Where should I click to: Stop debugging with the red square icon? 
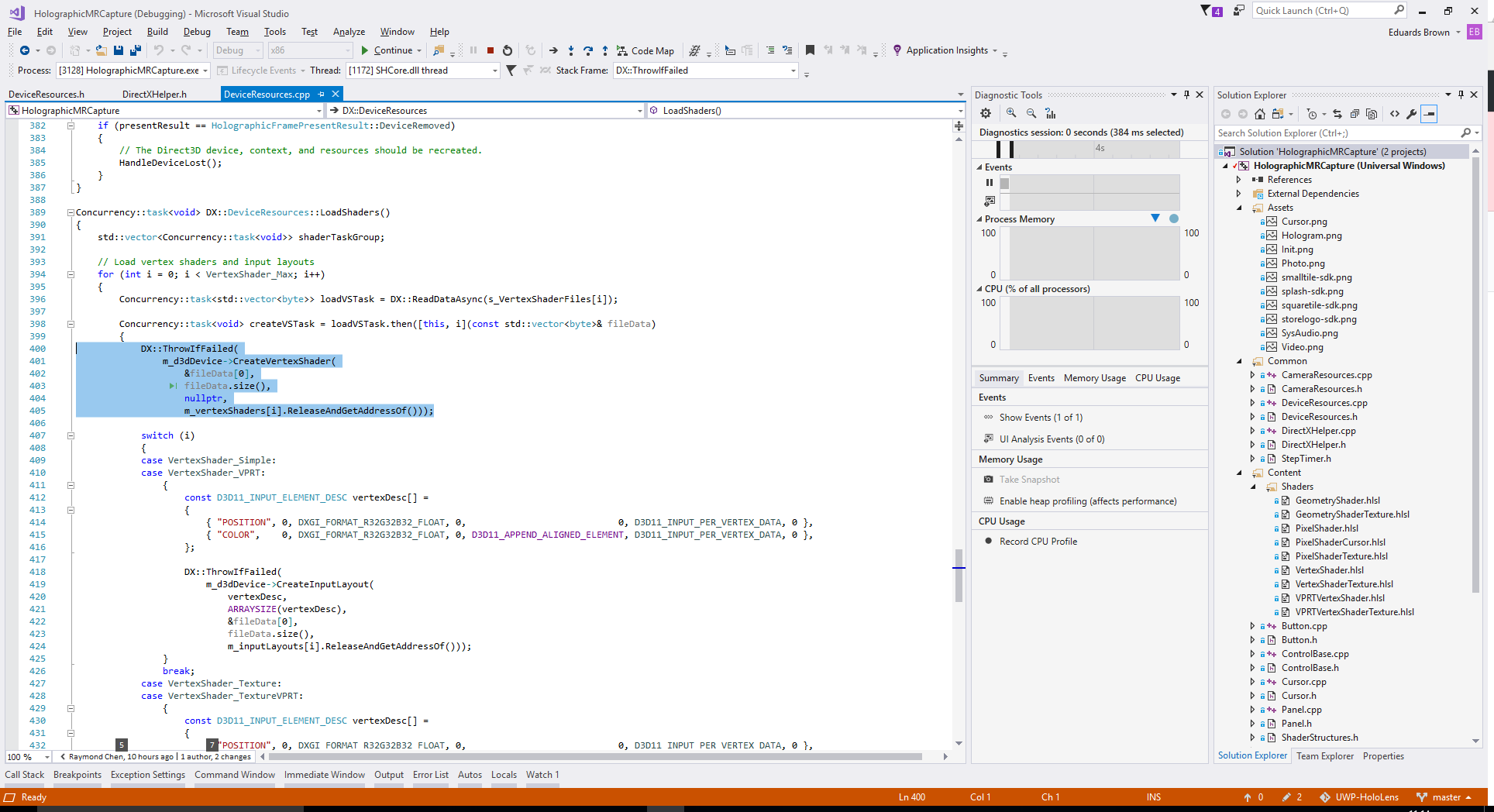click(490, 50)
